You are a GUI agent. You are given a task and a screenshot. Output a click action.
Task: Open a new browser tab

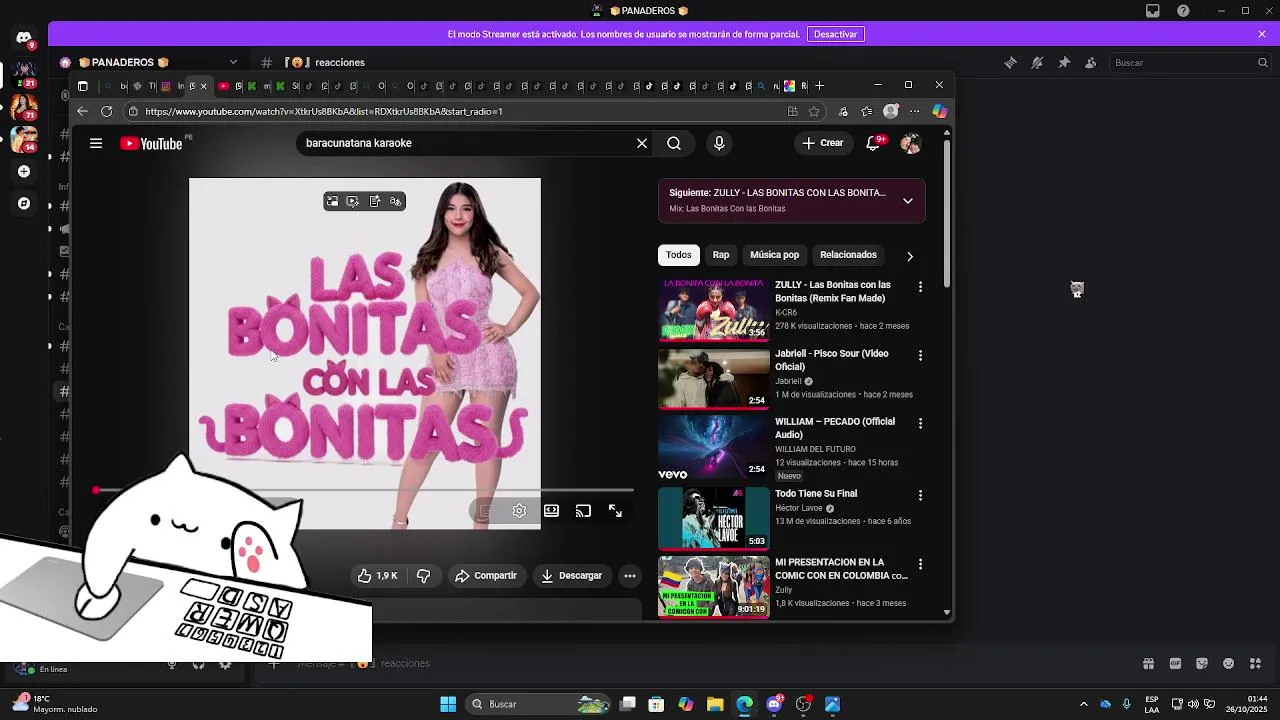[819, 86]
